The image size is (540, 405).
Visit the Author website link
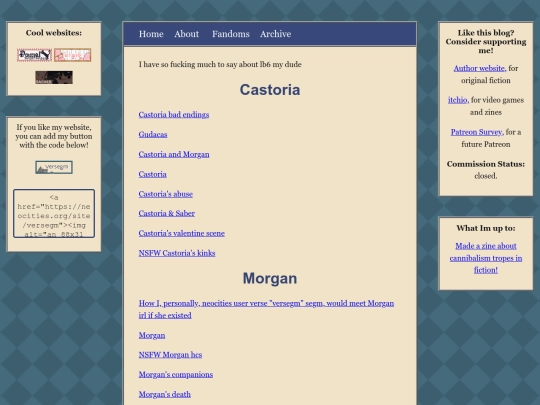click(479, 68)
